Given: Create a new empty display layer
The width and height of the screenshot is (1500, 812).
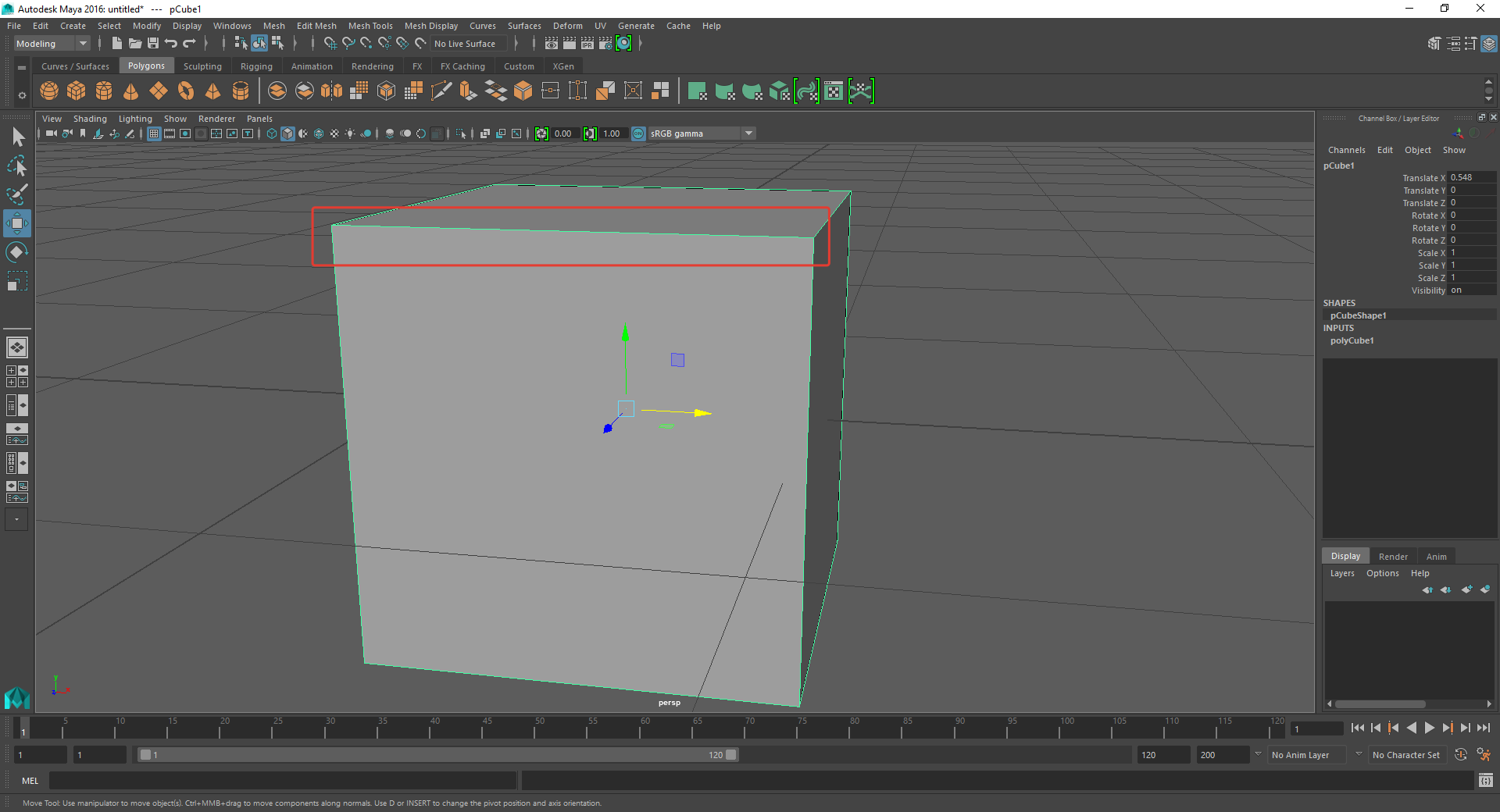Looking at the screenshot, I should tap(1466, 589).
